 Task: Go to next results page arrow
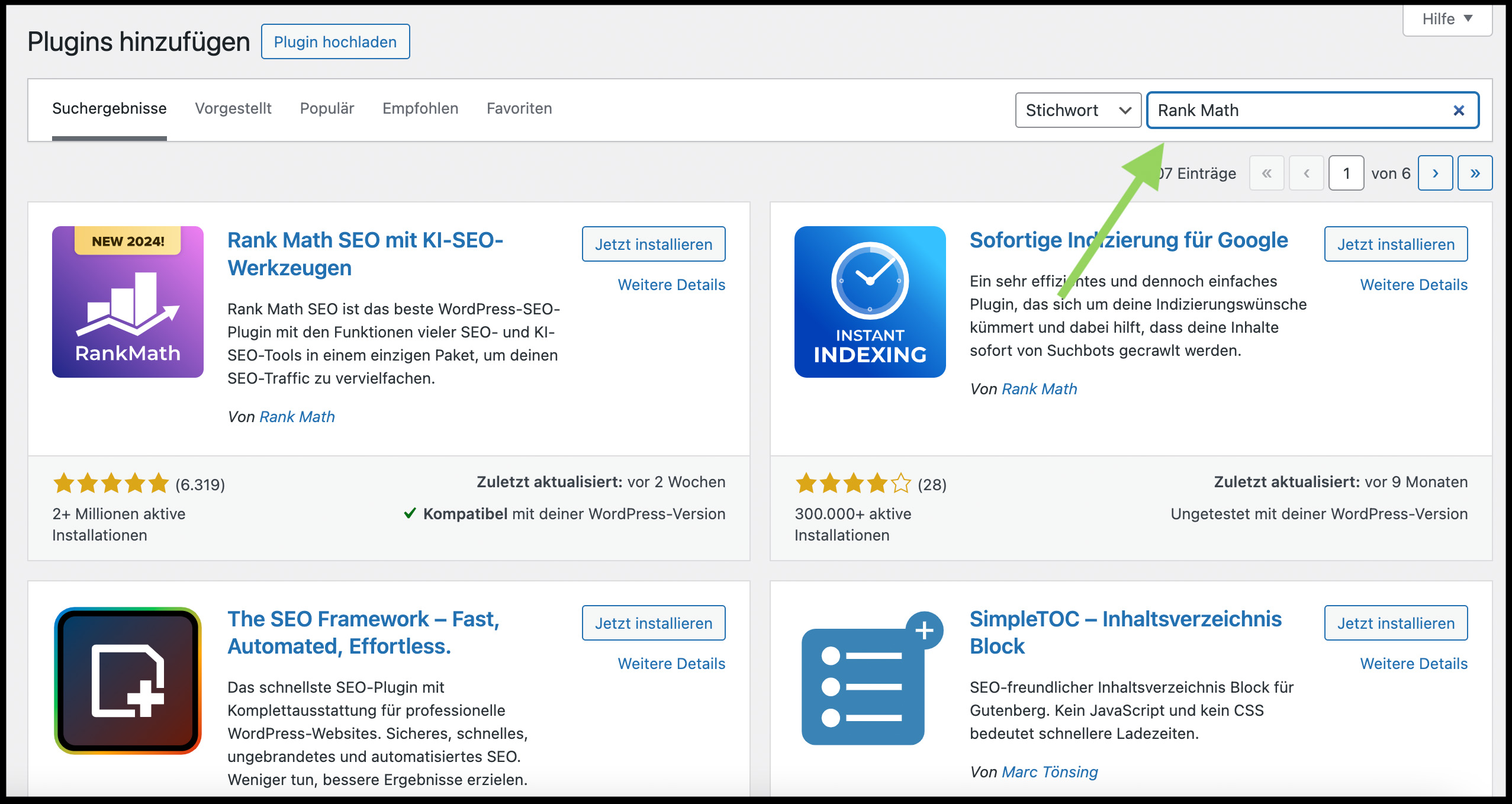click(x=1435, y=173)
